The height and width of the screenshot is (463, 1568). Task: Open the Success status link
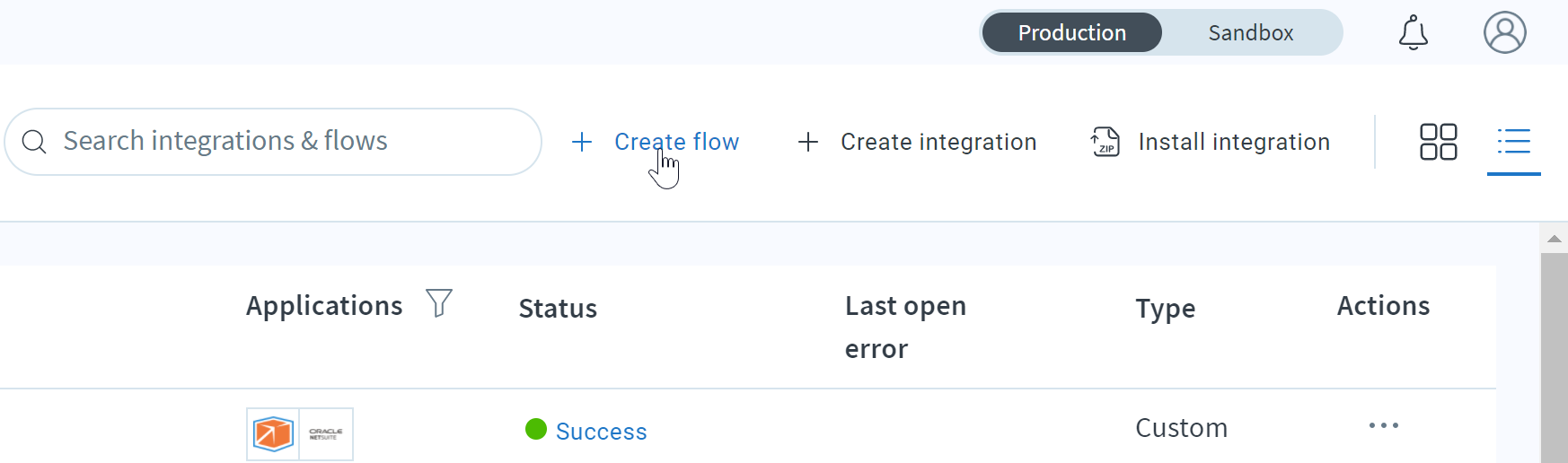(x=601, y=432)
